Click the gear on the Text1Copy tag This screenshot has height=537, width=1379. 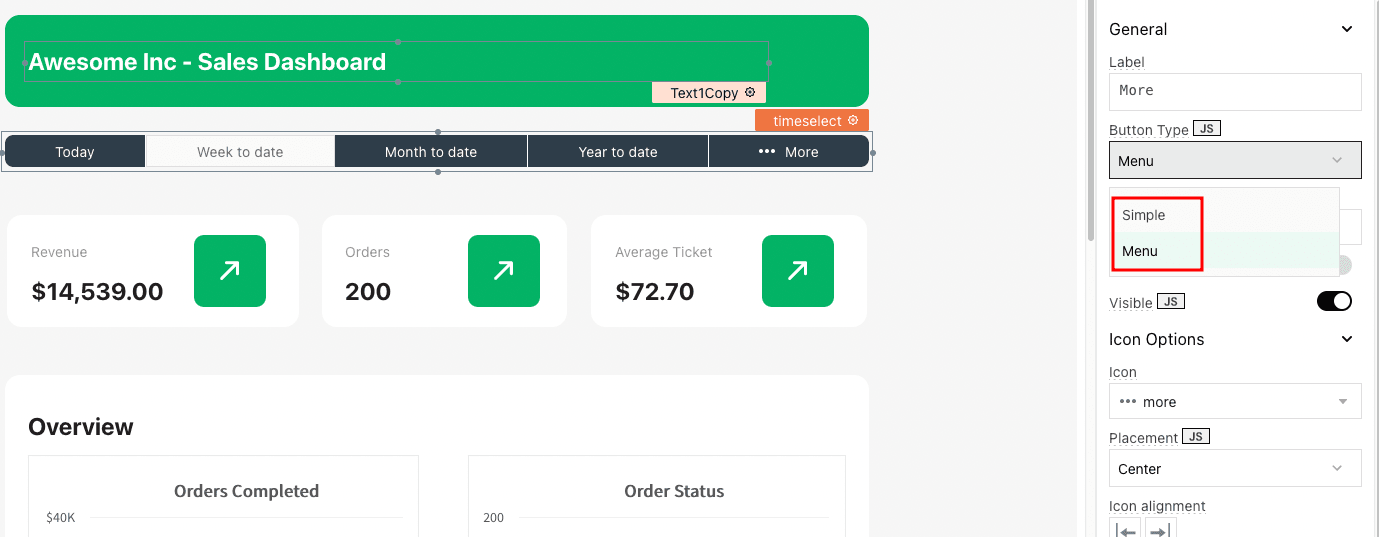click(750, 92)
